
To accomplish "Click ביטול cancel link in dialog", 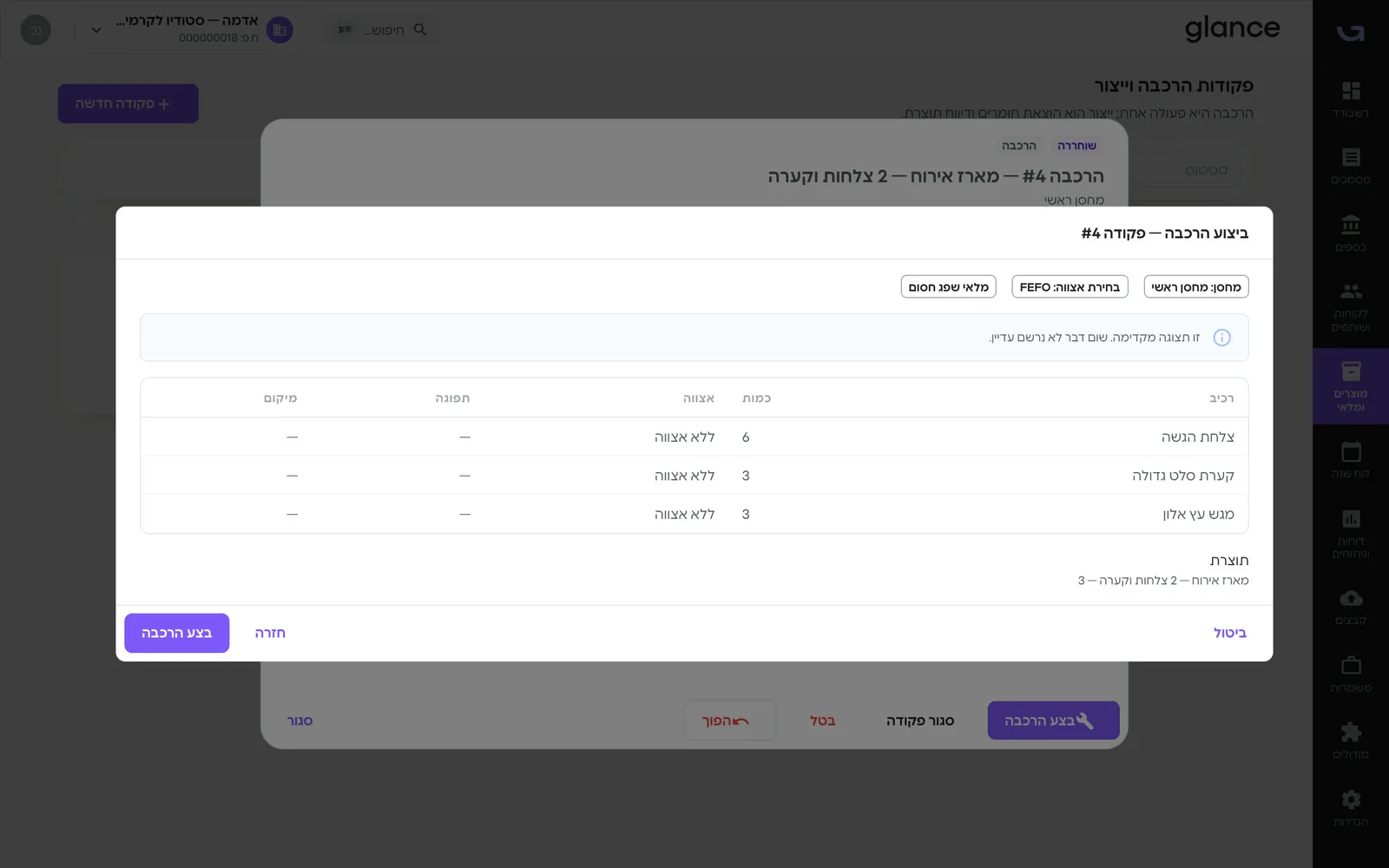I will tap(1229, 633).
